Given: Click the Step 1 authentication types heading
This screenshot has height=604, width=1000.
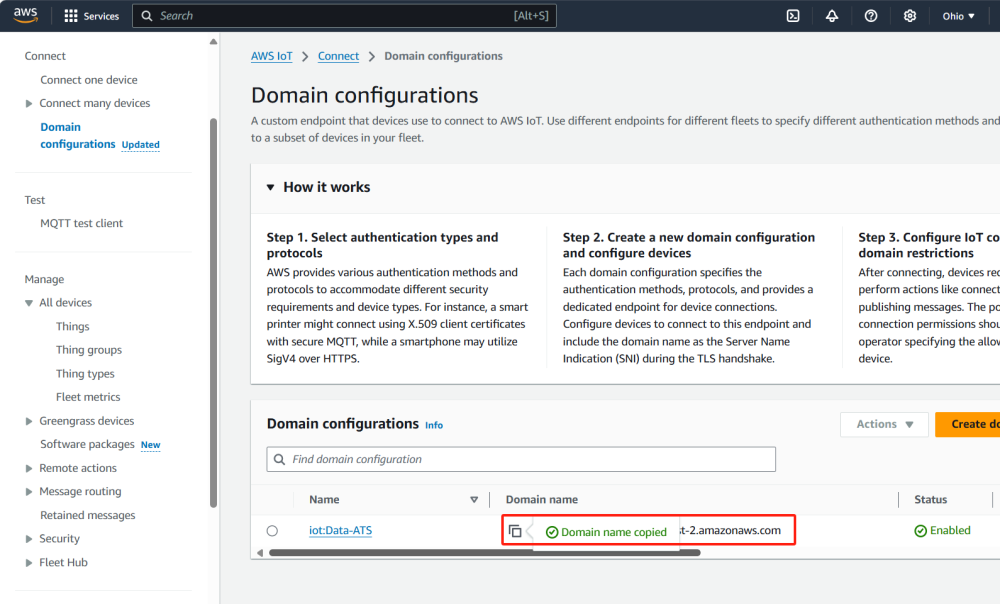Looking at the screenshot, I should (x=383, y=245).
